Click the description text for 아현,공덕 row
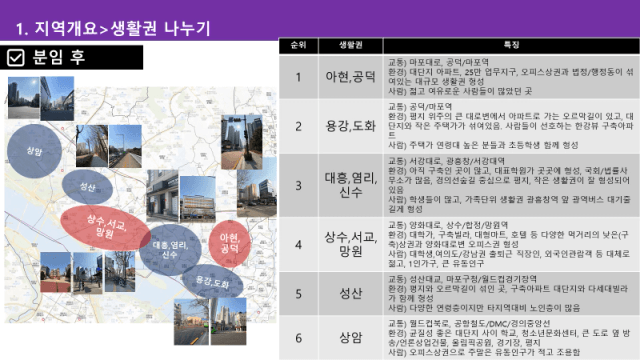Viewport: 640px width, 360px height. click(511, 77)
